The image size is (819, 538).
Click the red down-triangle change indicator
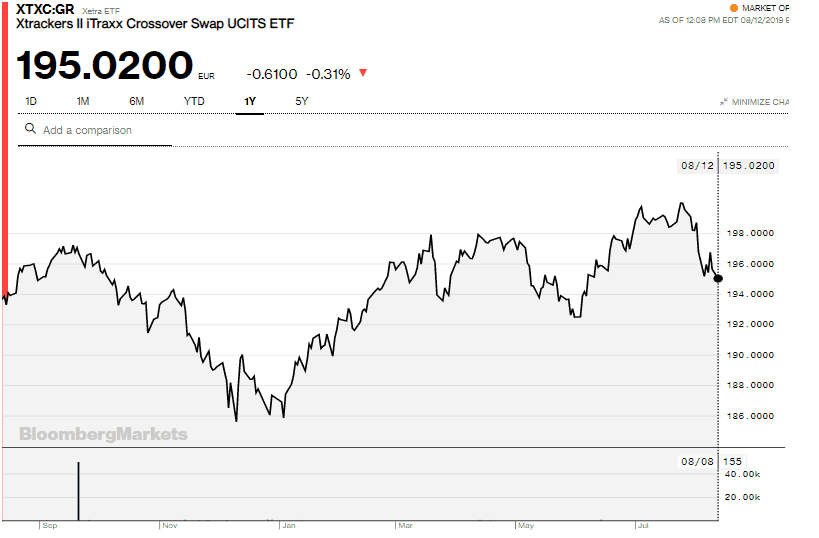pos(362,73)
